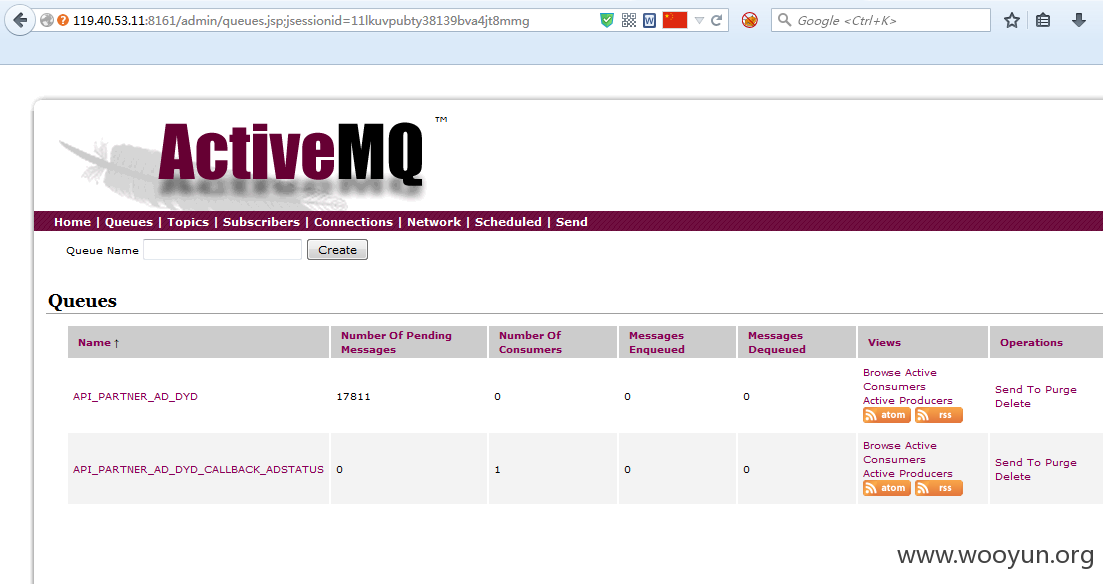The image size is (1103, 584).
Task: Click Send To for API_PARTNER_AD_DYD
Action: click(x=1017, y=390)
